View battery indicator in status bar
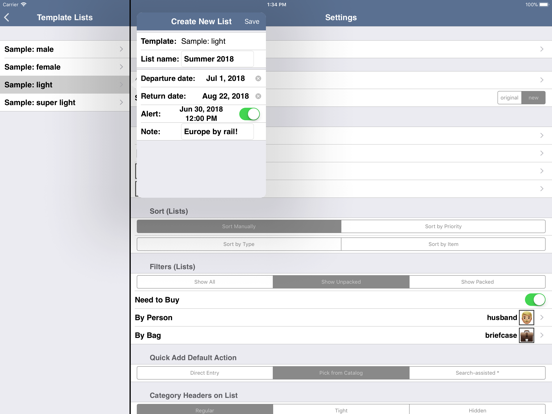The width and height of the screenshot is (552, 414). pyautogui.click(x=544, y=5)
